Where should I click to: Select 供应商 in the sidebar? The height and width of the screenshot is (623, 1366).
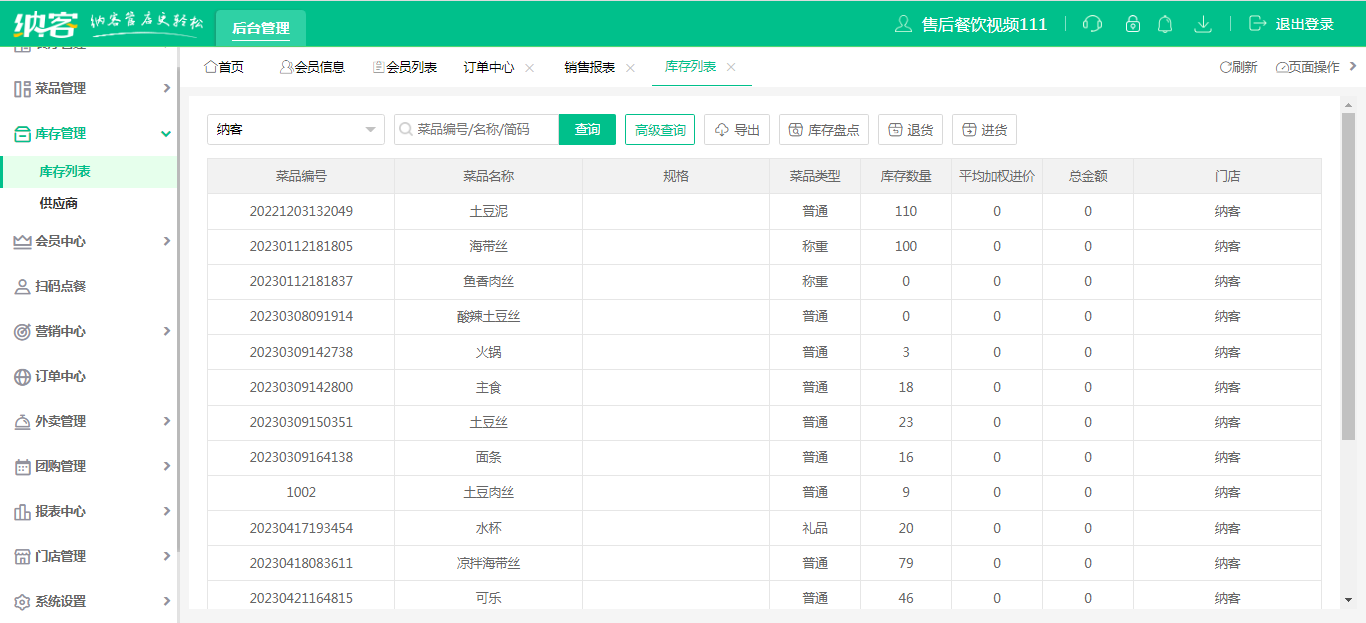pos(59,203)
